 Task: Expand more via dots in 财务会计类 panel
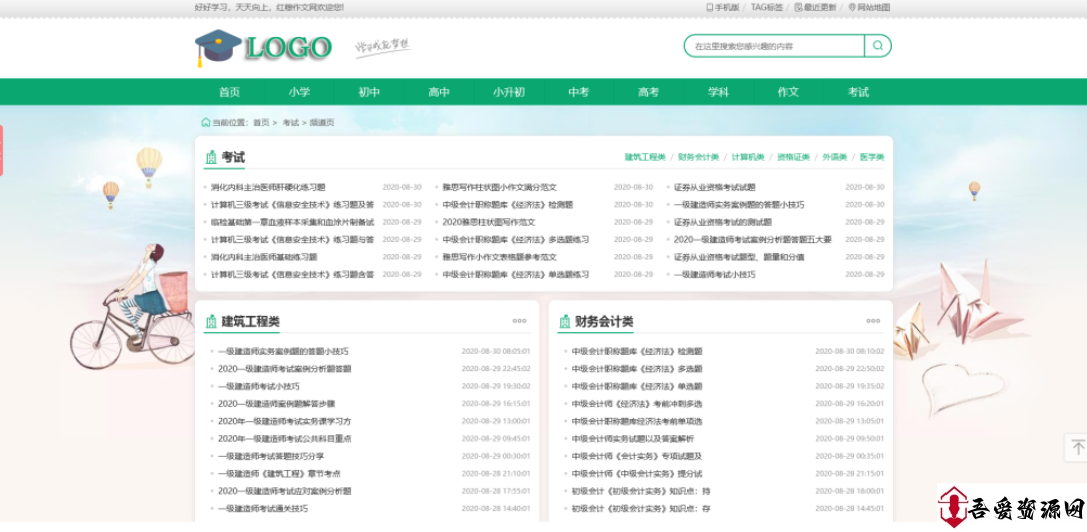point(873,321)
